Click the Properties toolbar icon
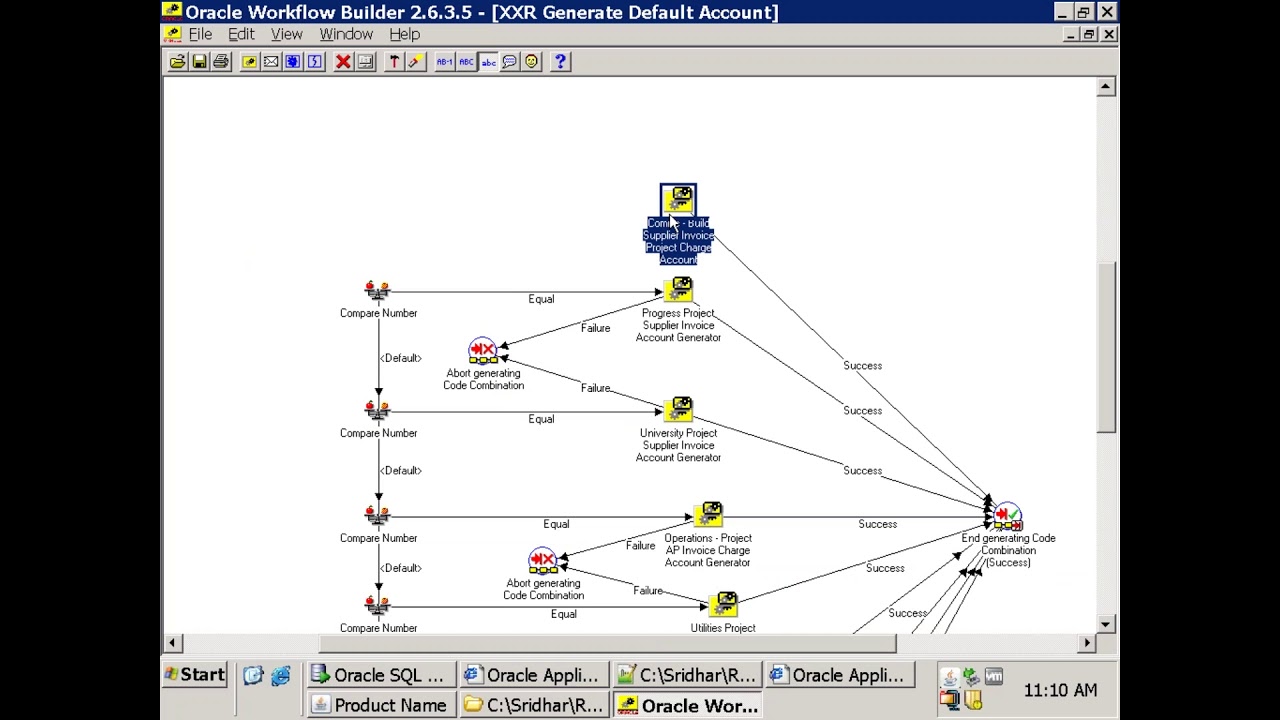 [x=365, y=62]
